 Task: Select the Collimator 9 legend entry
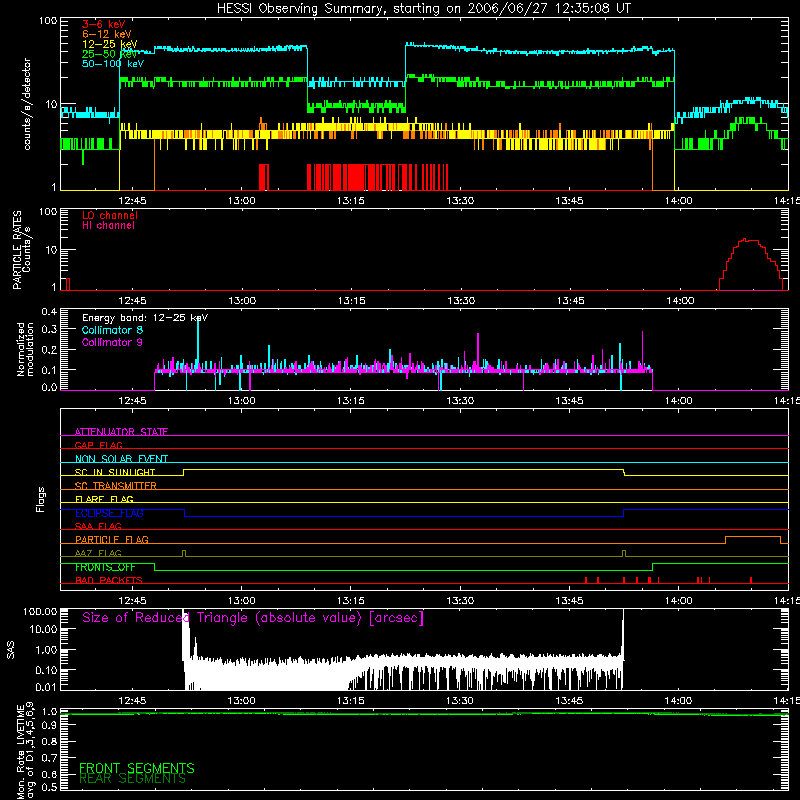112,342
